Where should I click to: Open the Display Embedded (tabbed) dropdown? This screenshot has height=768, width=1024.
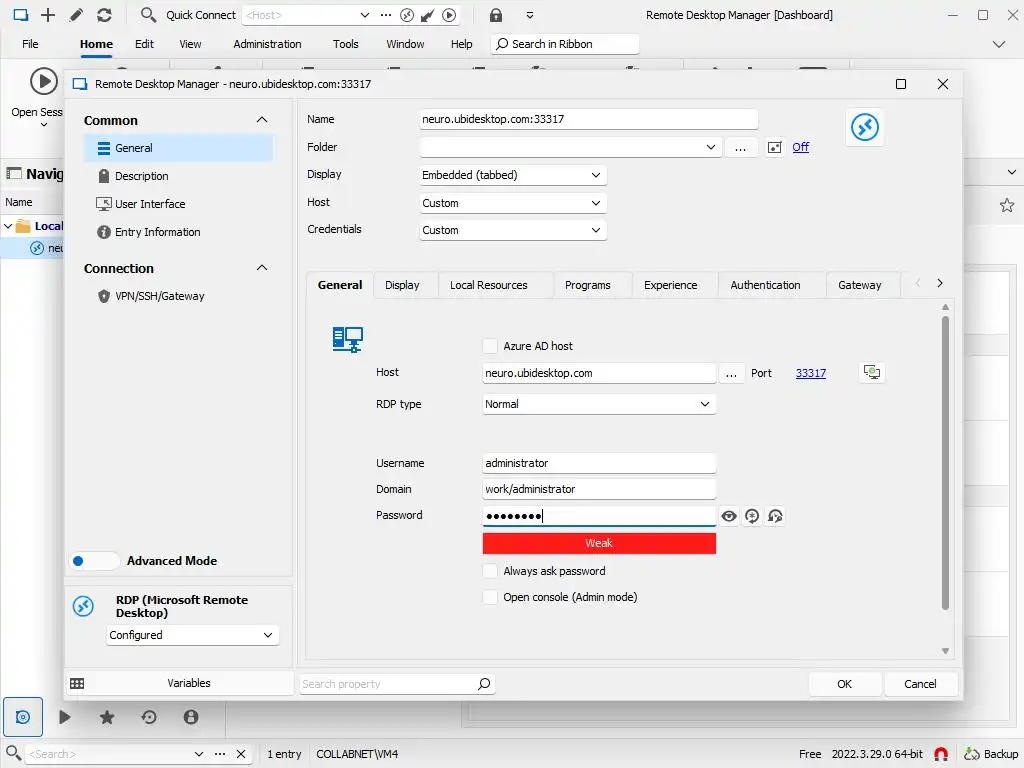pyautogui.click(x=513, y=175)
